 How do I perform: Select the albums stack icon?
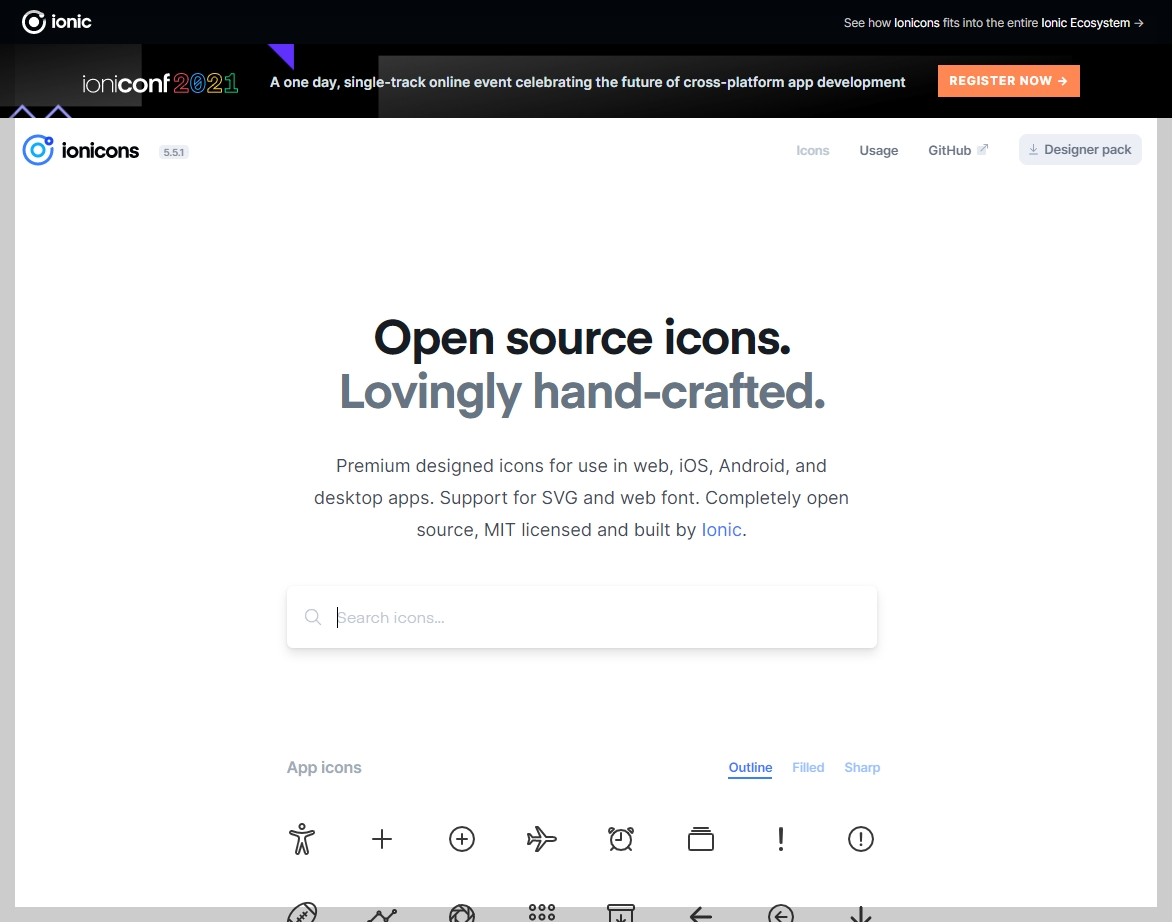pyautogui.click(x=701, y=838)
